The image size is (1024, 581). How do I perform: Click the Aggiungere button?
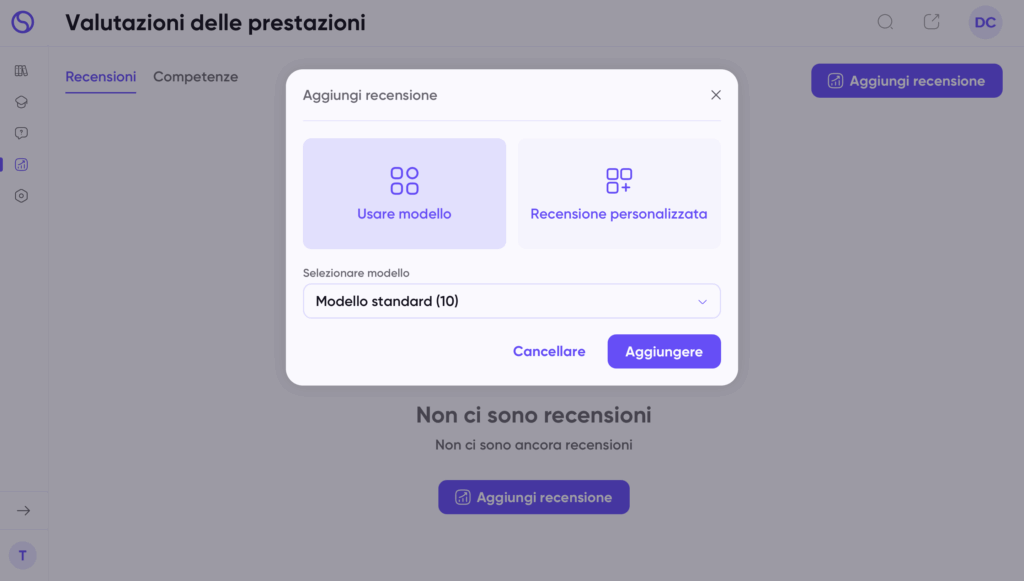click(x=664, y=351)
